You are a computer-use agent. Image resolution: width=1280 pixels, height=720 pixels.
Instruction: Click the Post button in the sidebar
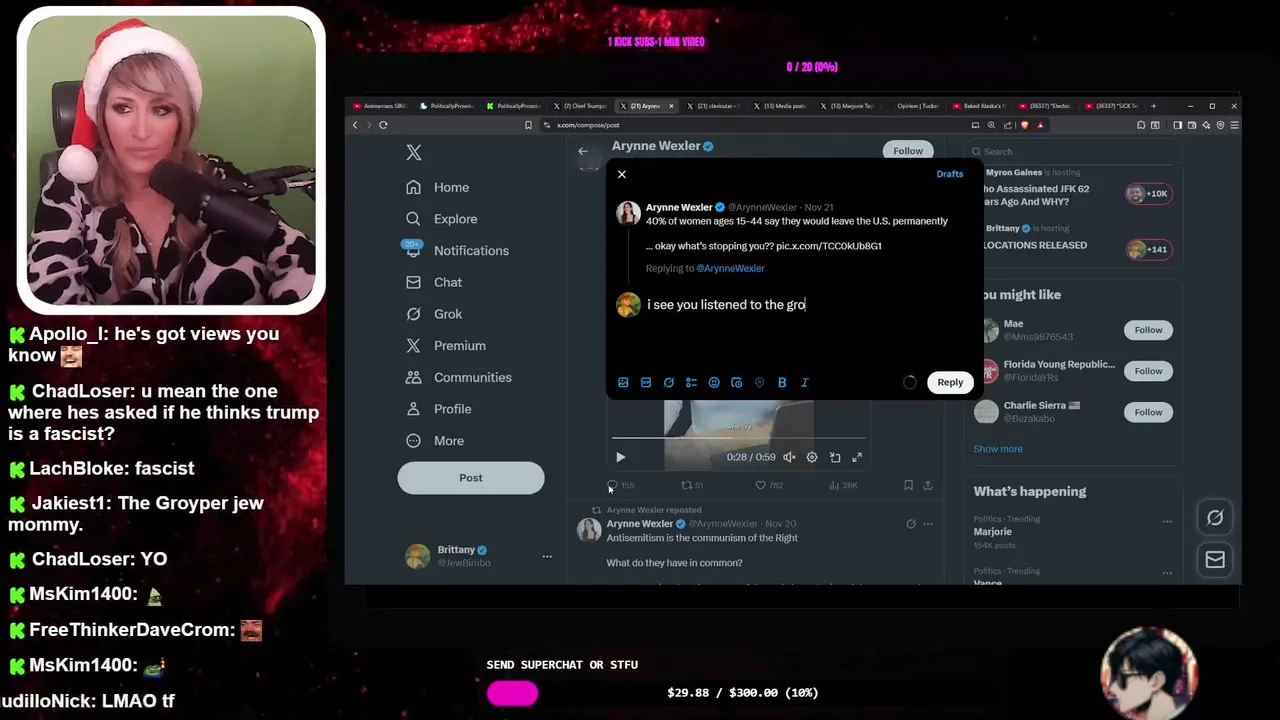click(x=471, y=478)
